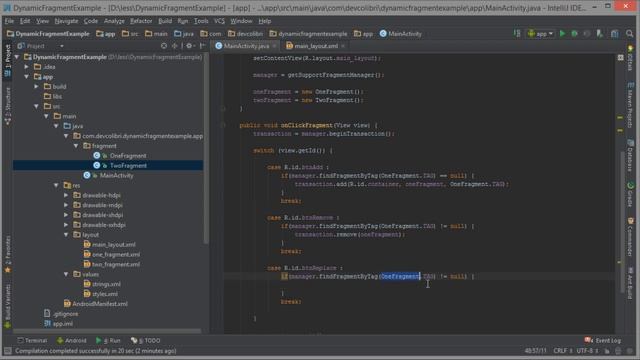Open the Navigate menu

tap(66, 21)
